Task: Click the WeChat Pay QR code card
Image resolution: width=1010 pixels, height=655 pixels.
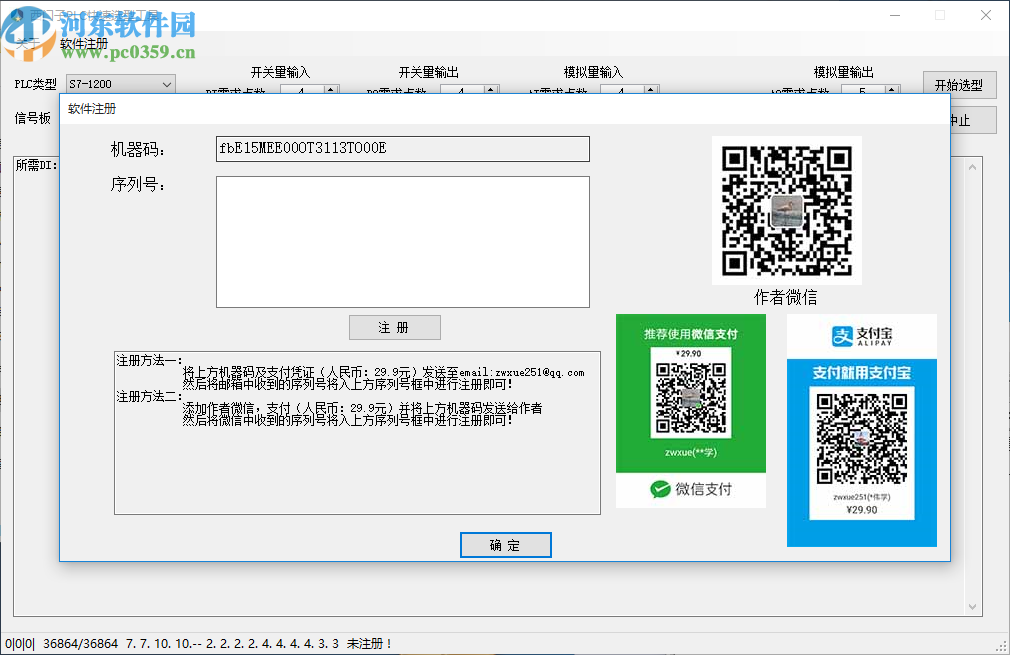Action: [x=691, y=410]
